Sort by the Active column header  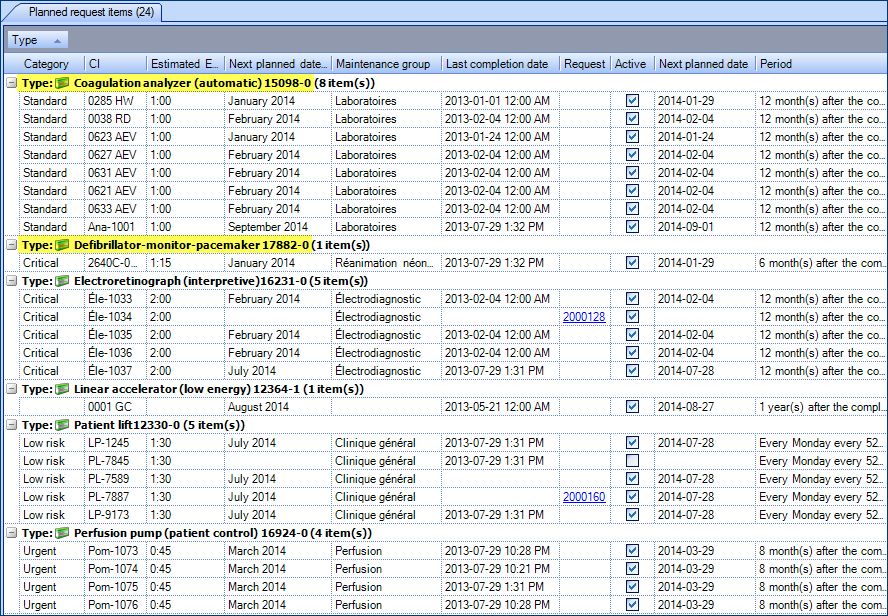pyautogui.click(x=632, y=64)
